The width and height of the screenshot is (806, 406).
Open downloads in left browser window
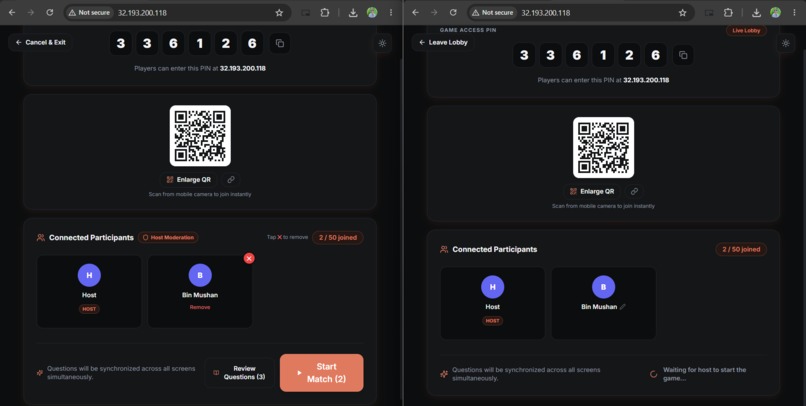(x=353, y=13)
